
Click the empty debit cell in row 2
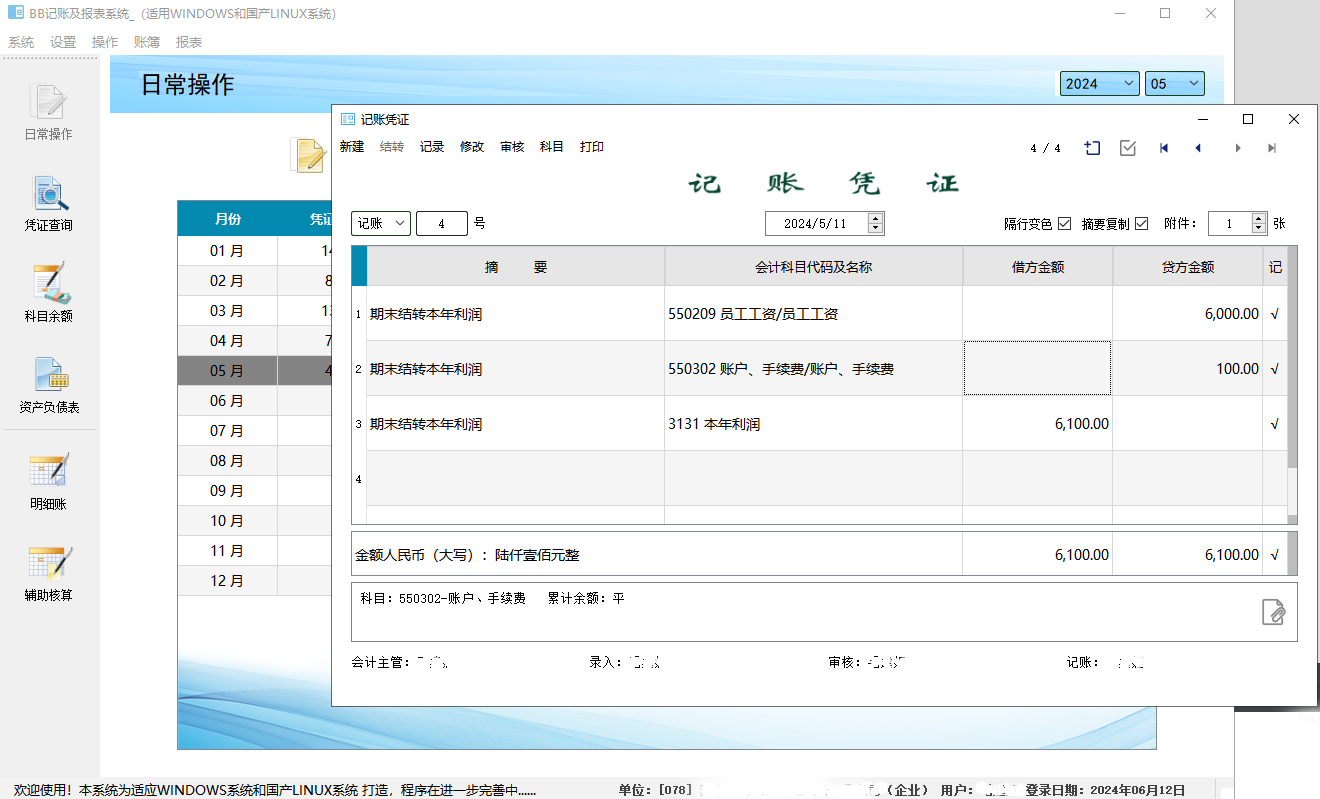(x=1038, y=369)
